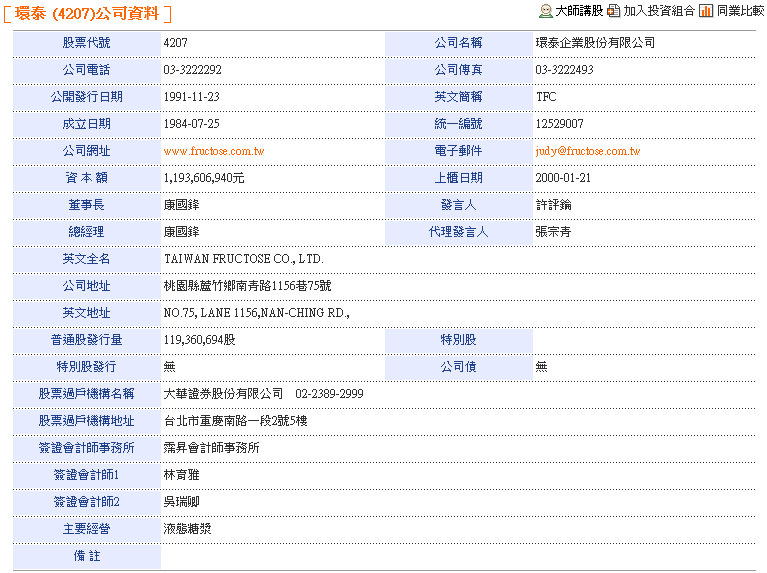Select the main business 液態糖漿
Image resolution: width=767 pixels, height=573 pixels.
187,529
